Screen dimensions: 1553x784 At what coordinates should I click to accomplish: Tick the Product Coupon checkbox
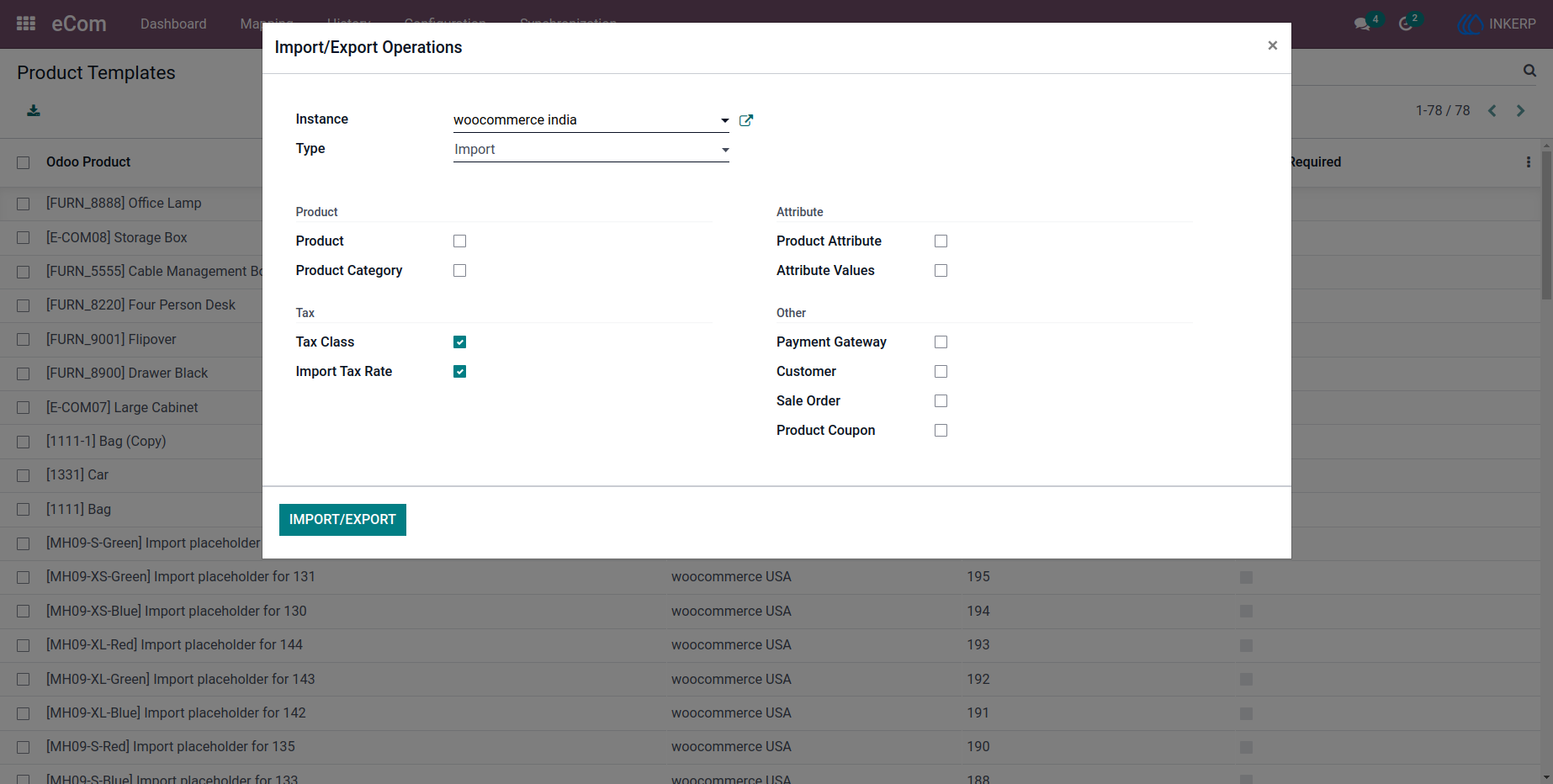coord(941,431)
